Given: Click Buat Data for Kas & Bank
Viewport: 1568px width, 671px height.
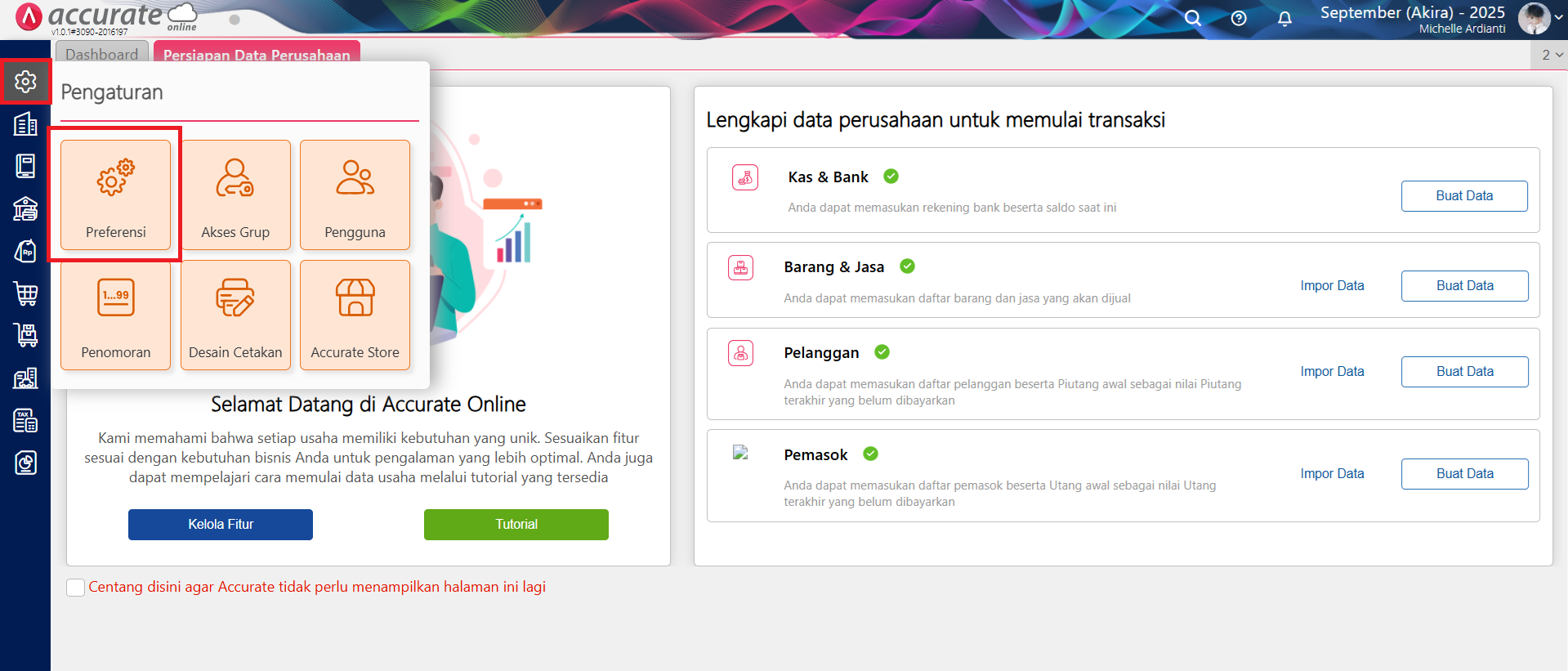Looking at the screenshot, I should tap(1463, 196).
